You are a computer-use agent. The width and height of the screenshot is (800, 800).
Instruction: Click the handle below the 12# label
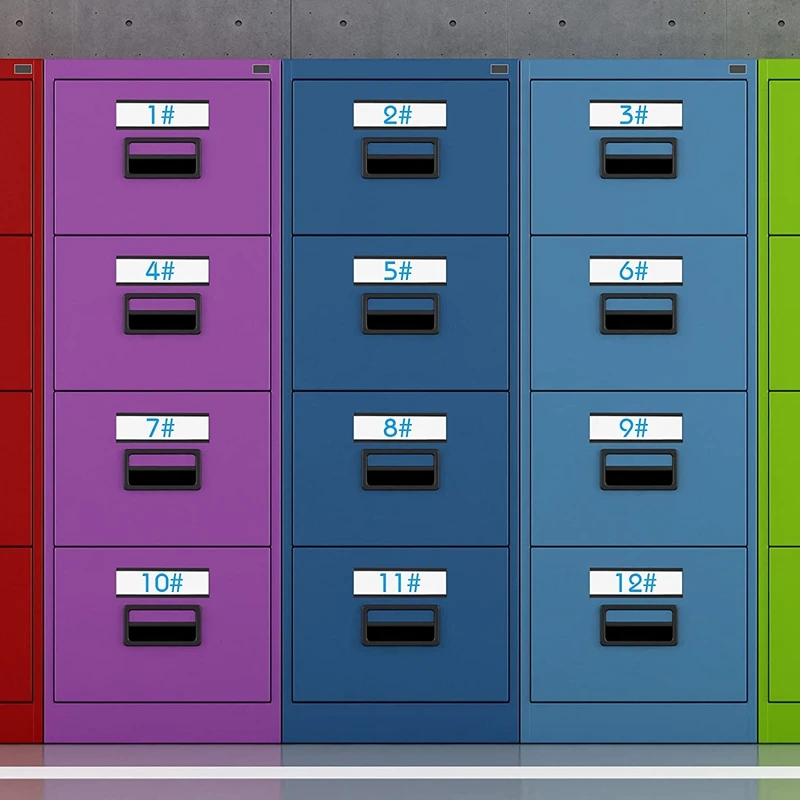coord(639,626)
